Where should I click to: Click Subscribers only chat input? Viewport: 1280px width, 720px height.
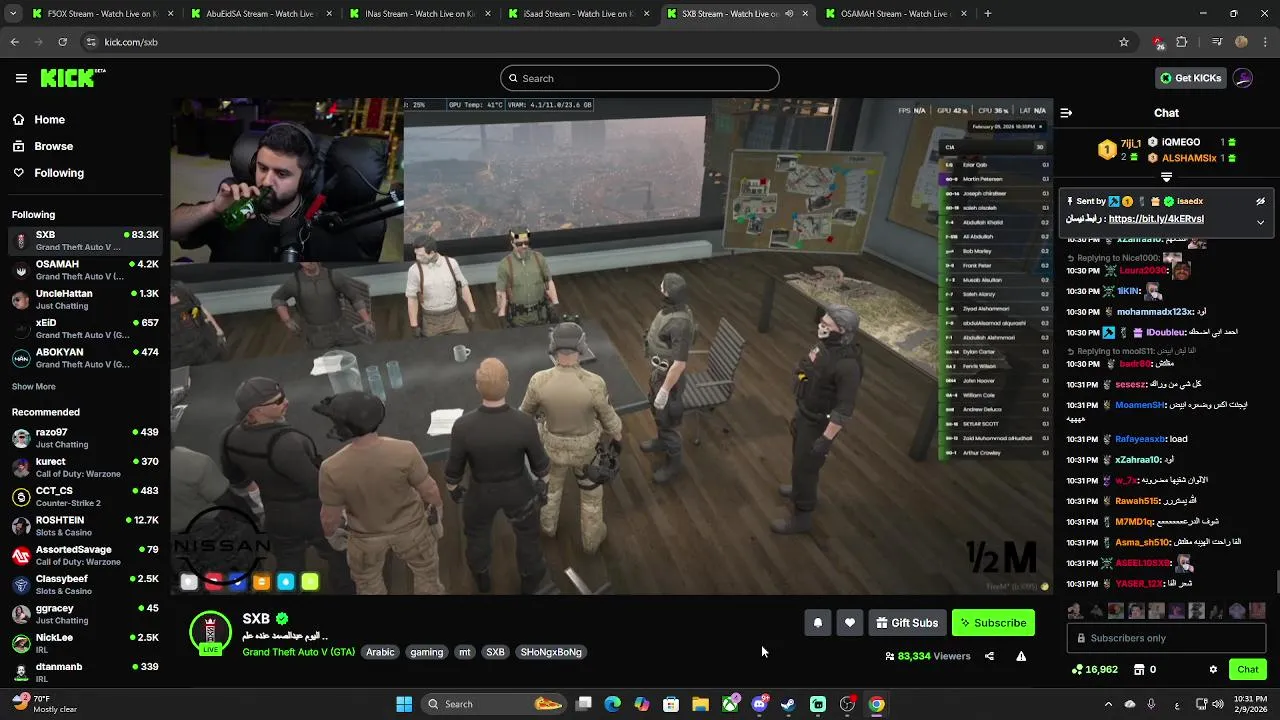1166,638
